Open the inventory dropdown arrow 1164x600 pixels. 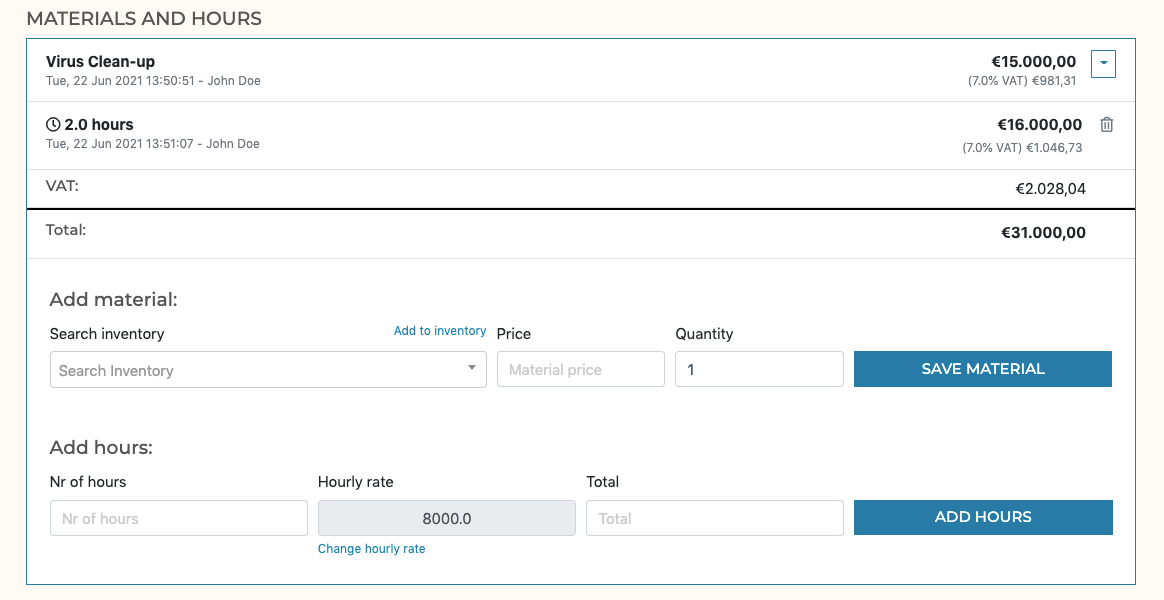[x=471, y=369]
